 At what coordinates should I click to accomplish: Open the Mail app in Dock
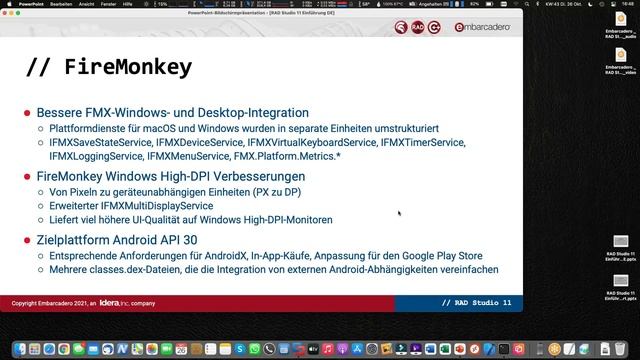[x=93, y=349]
